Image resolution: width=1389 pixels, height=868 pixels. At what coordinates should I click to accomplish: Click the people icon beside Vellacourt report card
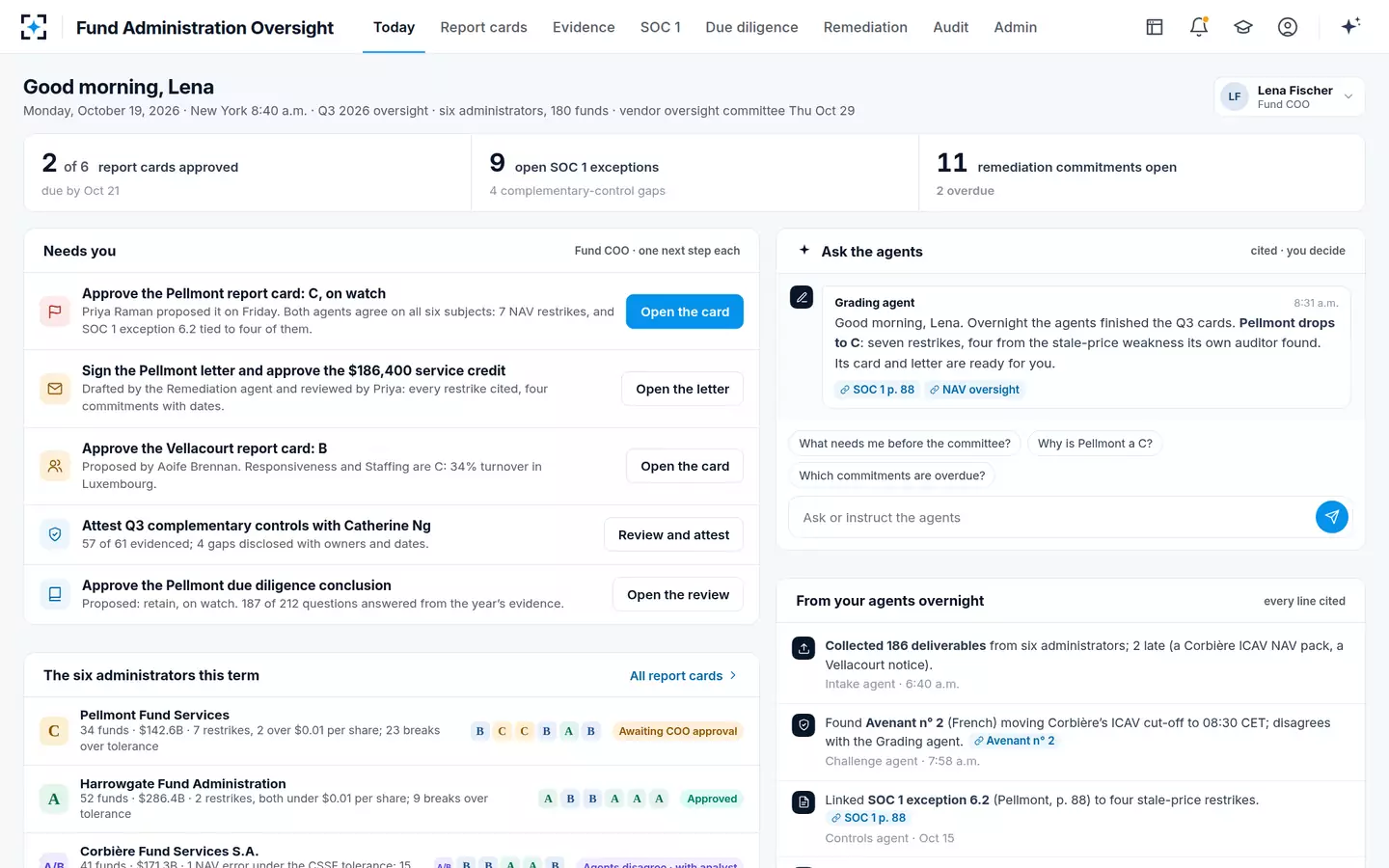coord(55,466)
